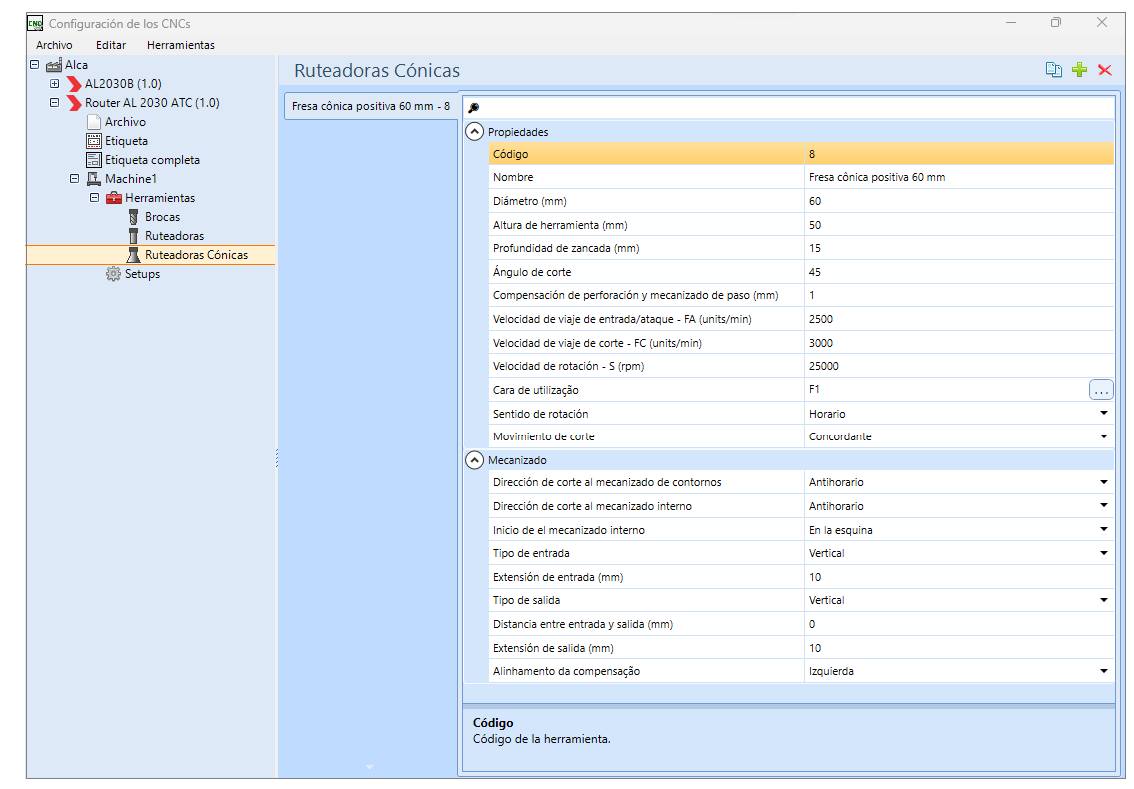Click the Ruteadoras router bit icon
The height and width of the screenshot is (789, 1134).
[133, 236]
